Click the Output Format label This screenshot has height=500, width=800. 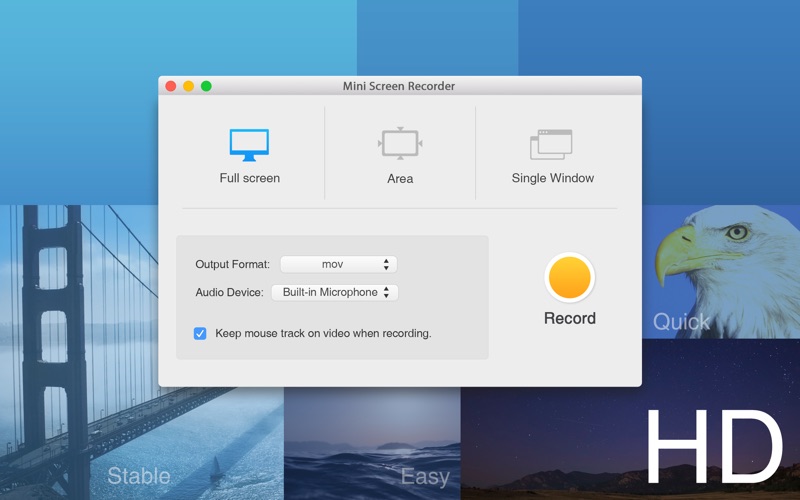point(232,264)
